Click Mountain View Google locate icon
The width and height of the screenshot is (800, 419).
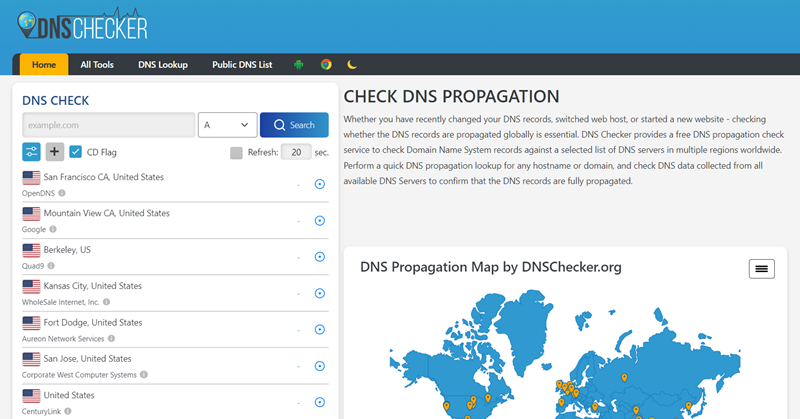click(x=320, y=220)
